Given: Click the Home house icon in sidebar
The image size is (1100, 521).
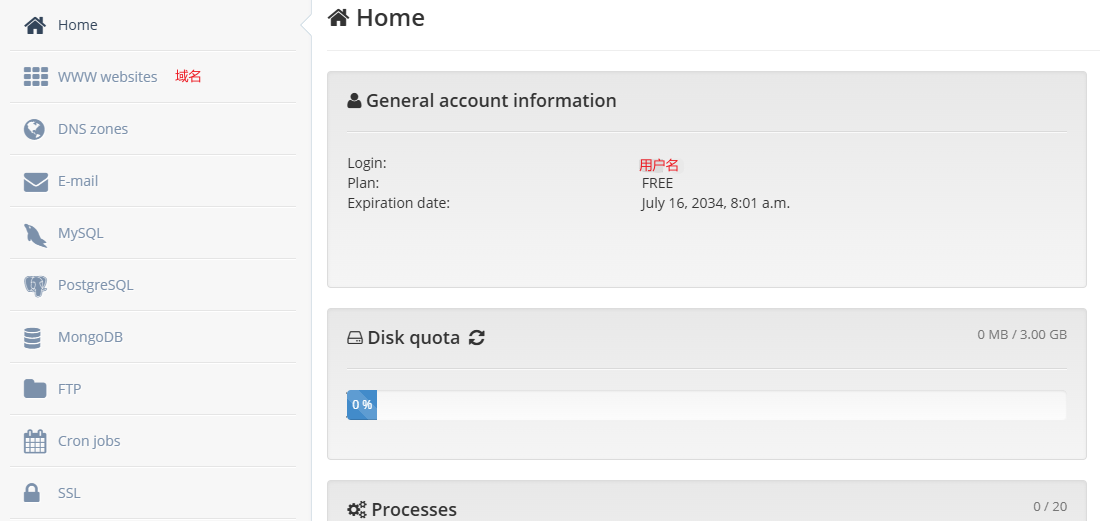Looking at the screenshot, I should pyautogui.click(x=35, y=25).
